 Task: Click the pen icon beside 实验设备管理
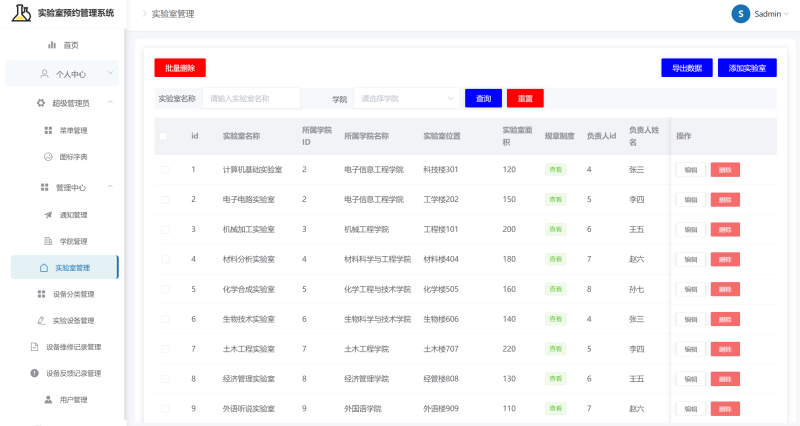pyautogui.click(x=41, y=320)
